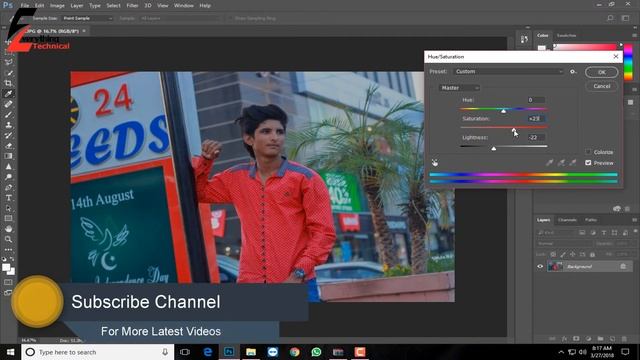Click the Add layer style fx icon
This screenshot has height=360, width=640.
[564, 339]
